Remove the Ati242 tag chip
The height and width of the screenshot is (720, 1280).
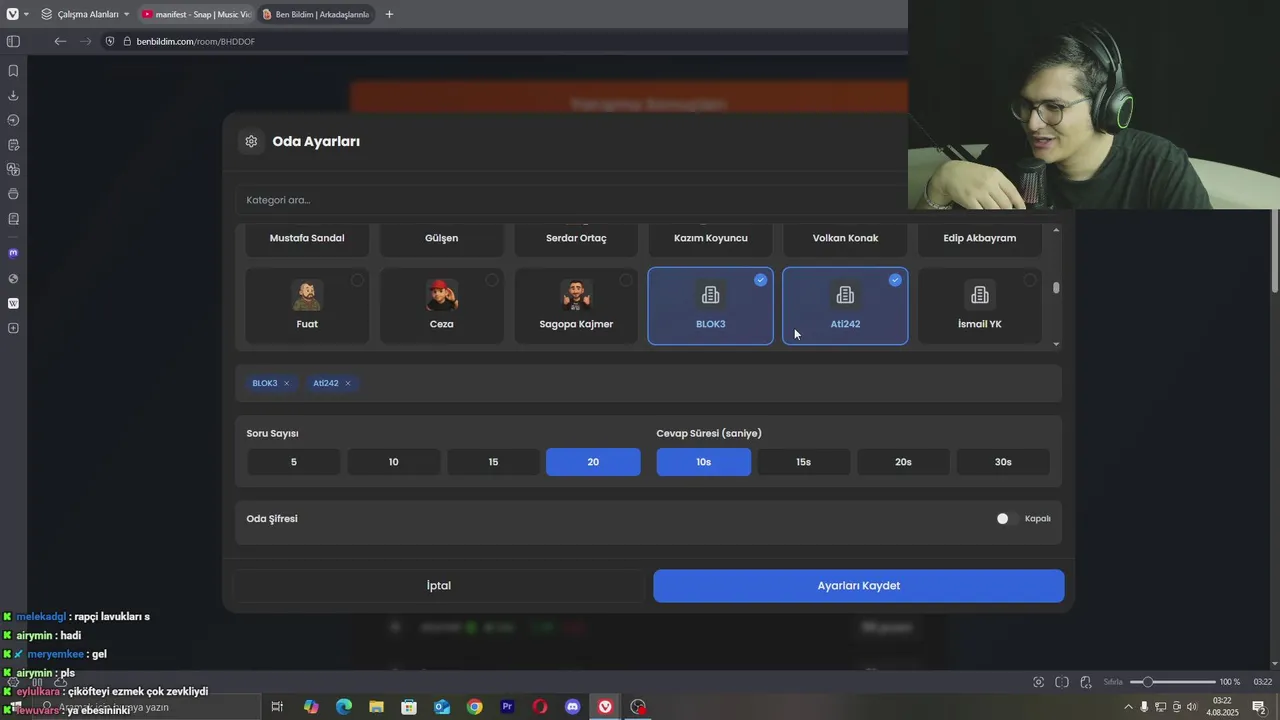[347, 383]
